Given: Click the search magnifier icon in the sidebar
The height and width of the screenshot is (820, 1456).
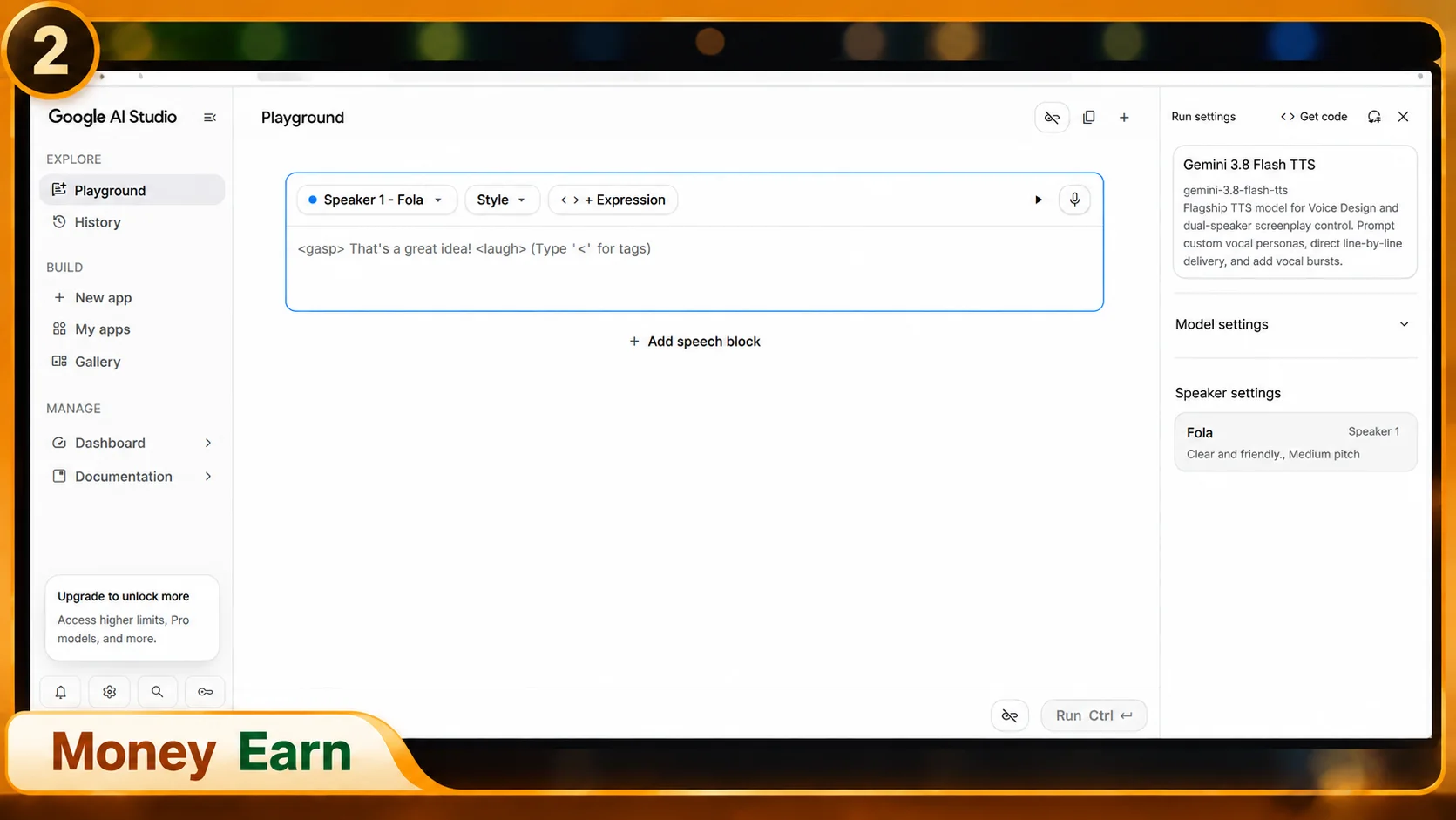Looking at the screenshot, I should click(x=157, y=692).
